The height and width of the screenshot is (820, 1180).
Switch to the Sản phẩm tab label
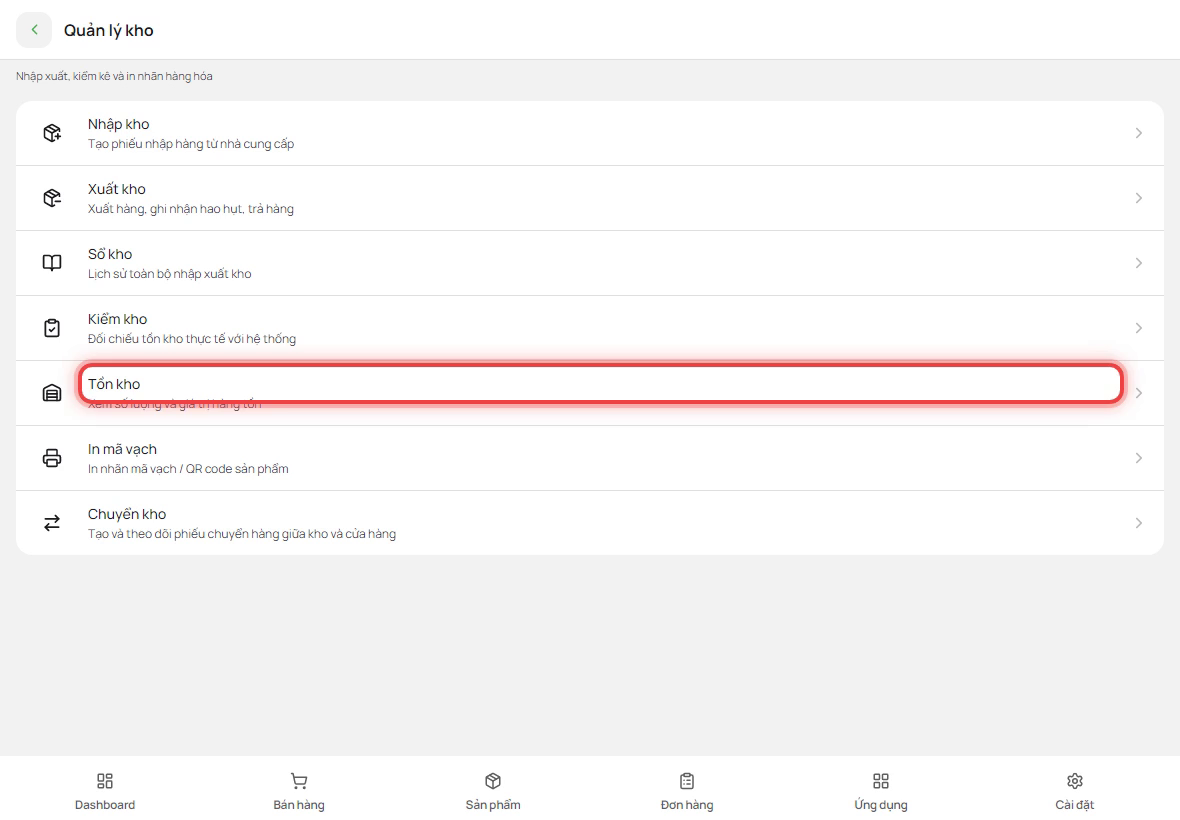click(x=493, y=805)
